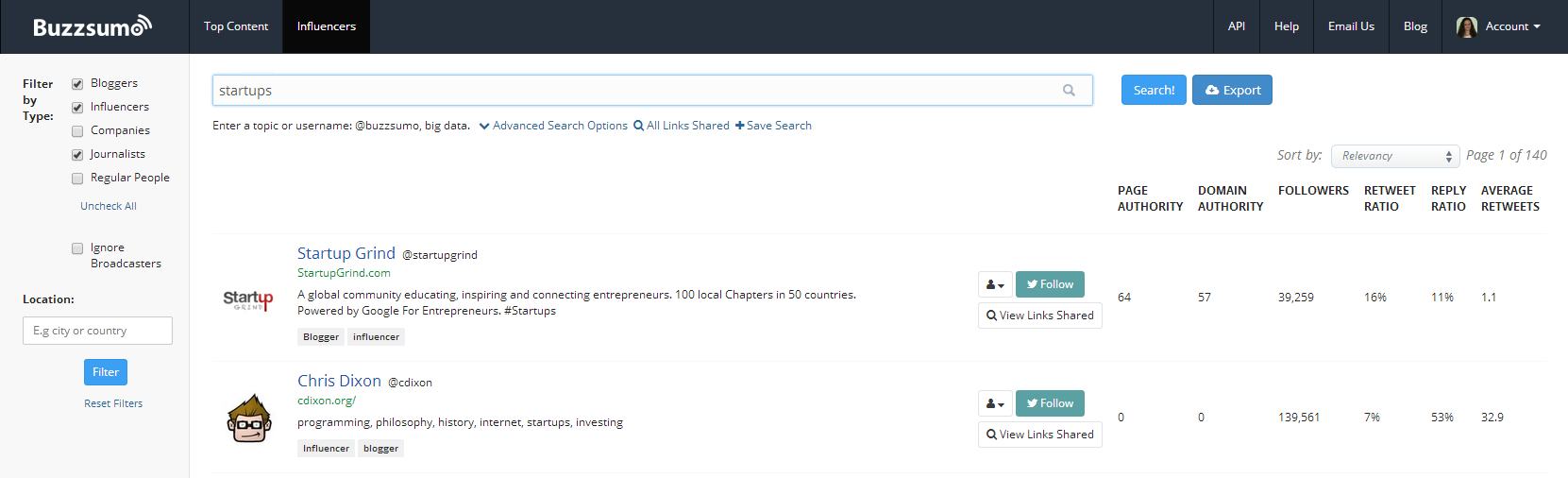The height and width of the screenshot is (478, 1568).
Task: Click the DOMAIN AUTHORITY column header
Action: (x=1230, y=198)
